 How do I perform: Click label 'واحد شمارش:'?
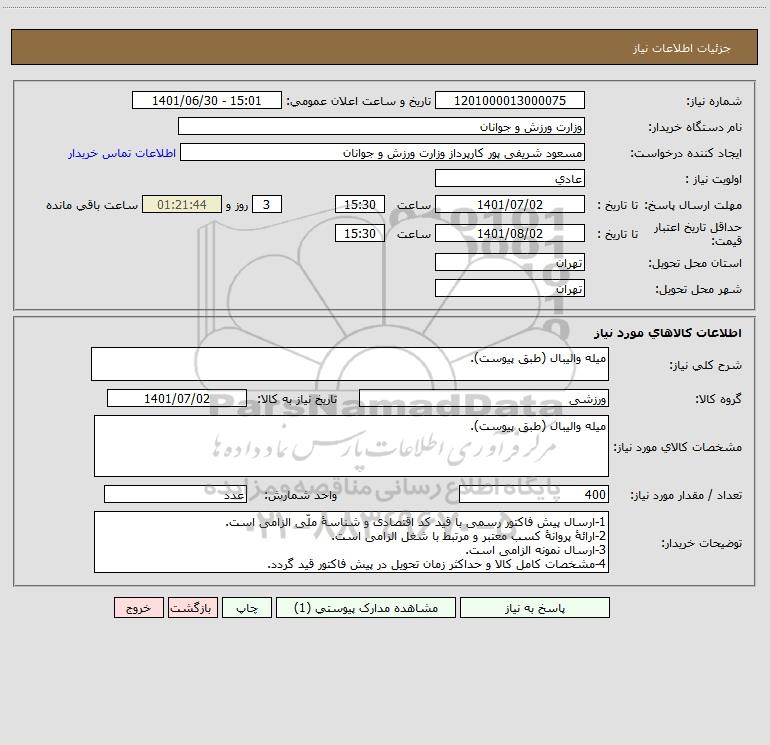point(301,495)
